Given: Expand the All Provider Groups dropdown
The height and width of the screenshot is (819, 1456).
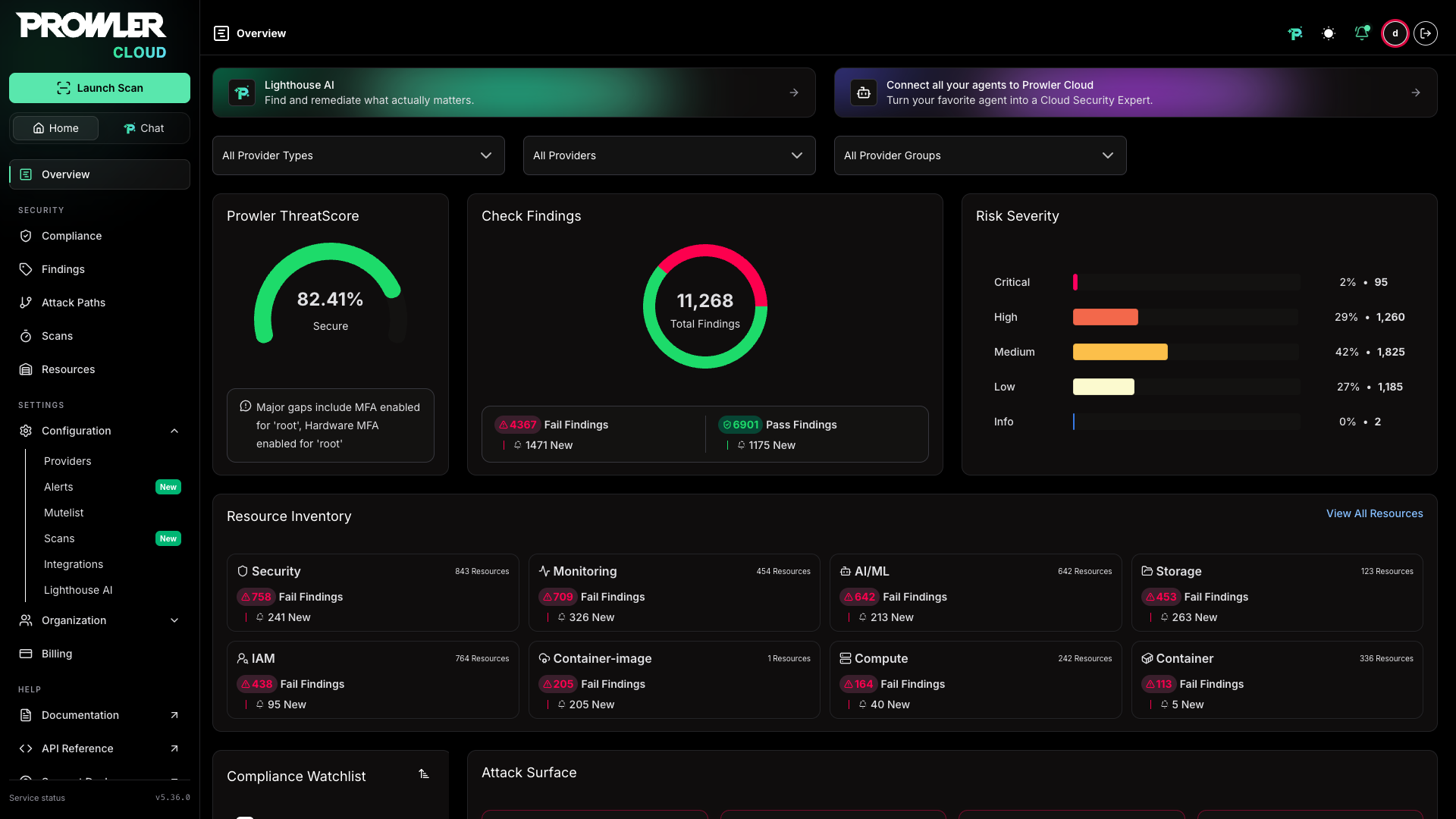Looking at the screenshot, I should 981,155.
